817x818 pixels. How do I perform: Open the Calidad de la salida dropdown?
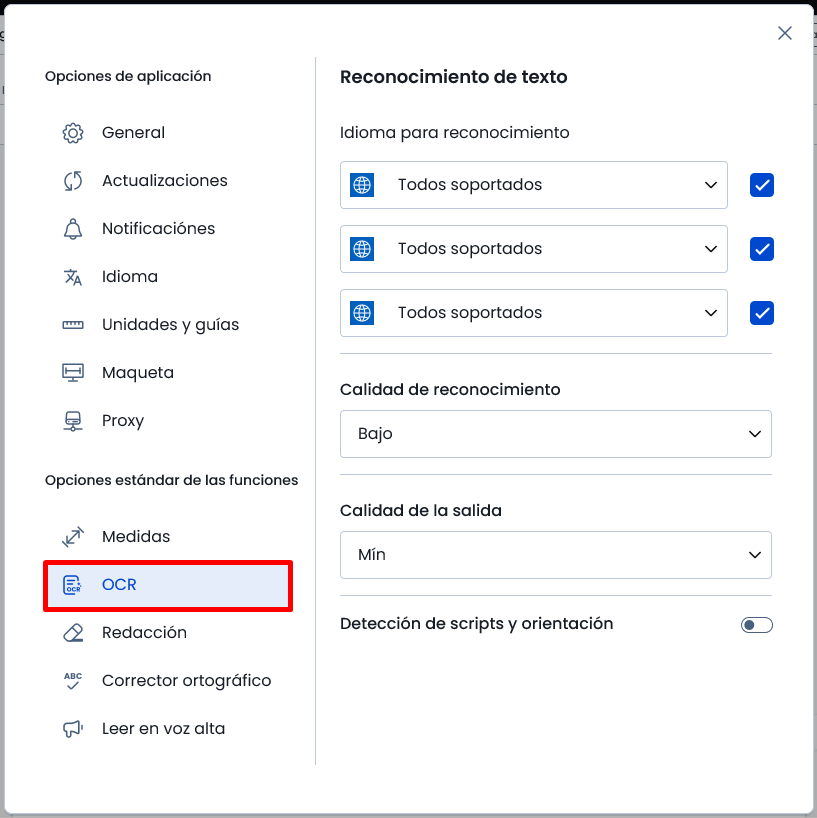click(556, 555)
